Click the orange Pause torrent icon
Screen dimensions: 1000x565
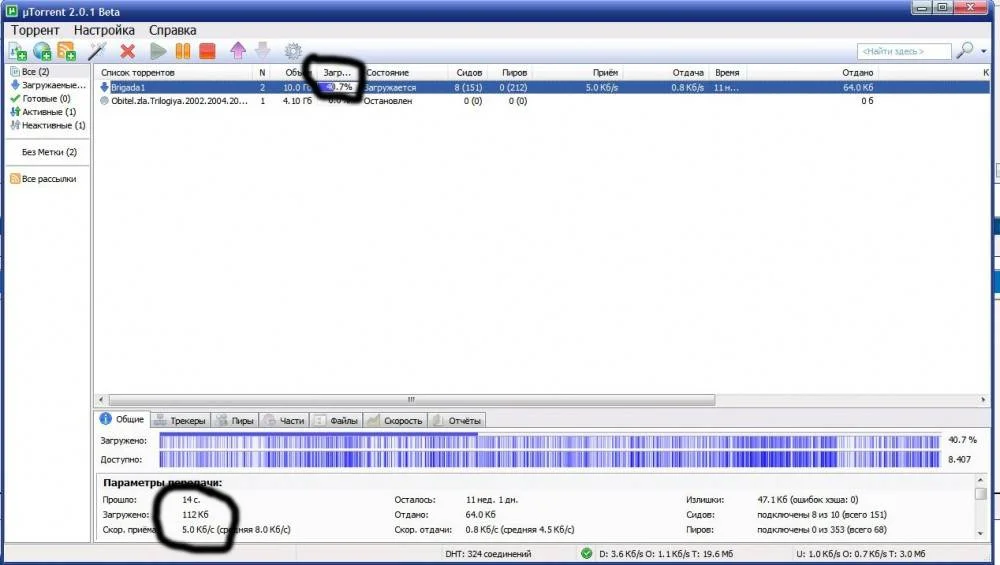tap(182, 51)
